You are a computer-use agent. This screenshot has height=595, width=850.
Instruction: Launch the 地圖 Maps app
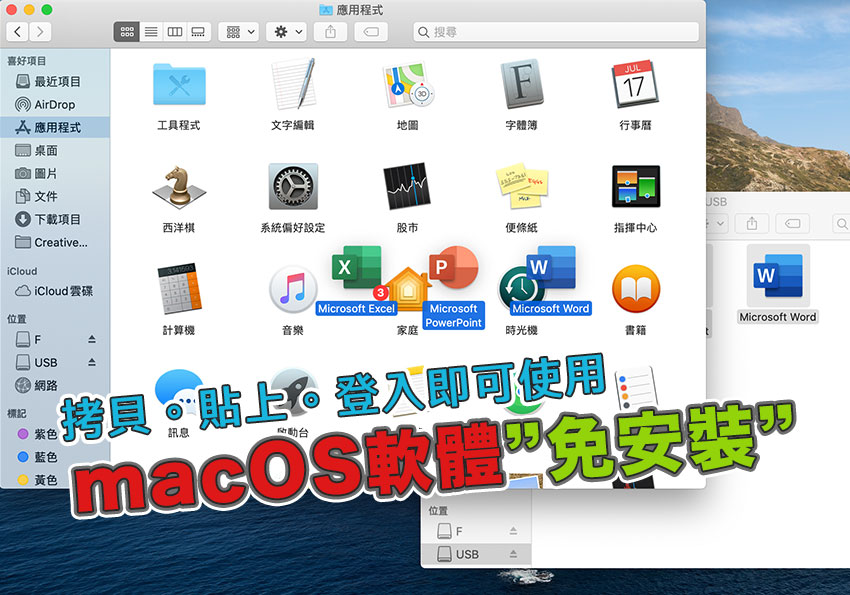point(408,85)
